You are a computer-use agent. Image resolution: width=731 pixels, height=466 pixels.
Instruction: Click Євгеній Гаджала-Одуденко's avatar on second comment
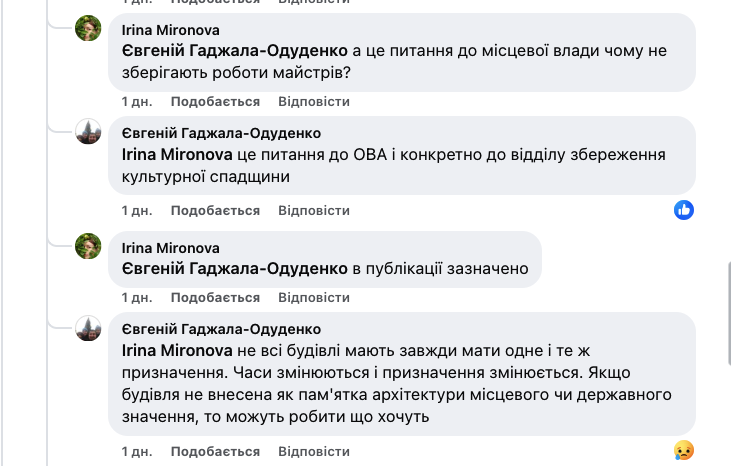pos(89,132)
